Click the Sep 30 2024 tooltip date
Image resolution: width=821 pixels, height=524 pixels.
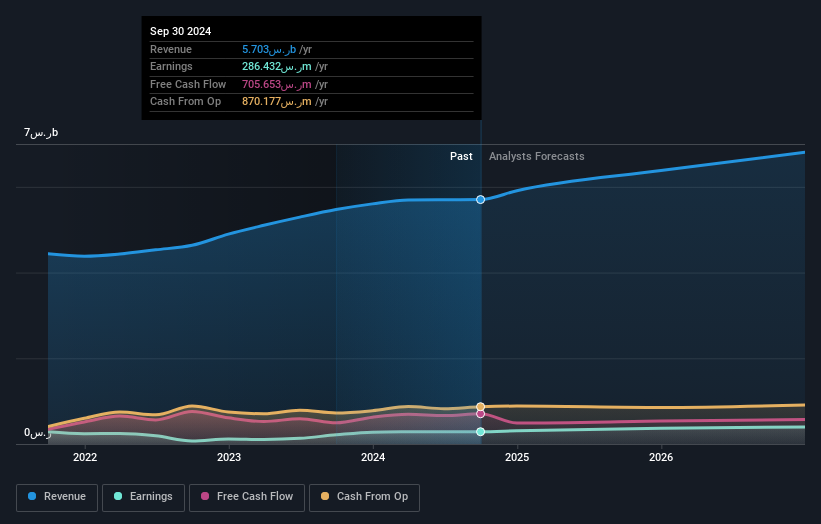click(181, 31)
